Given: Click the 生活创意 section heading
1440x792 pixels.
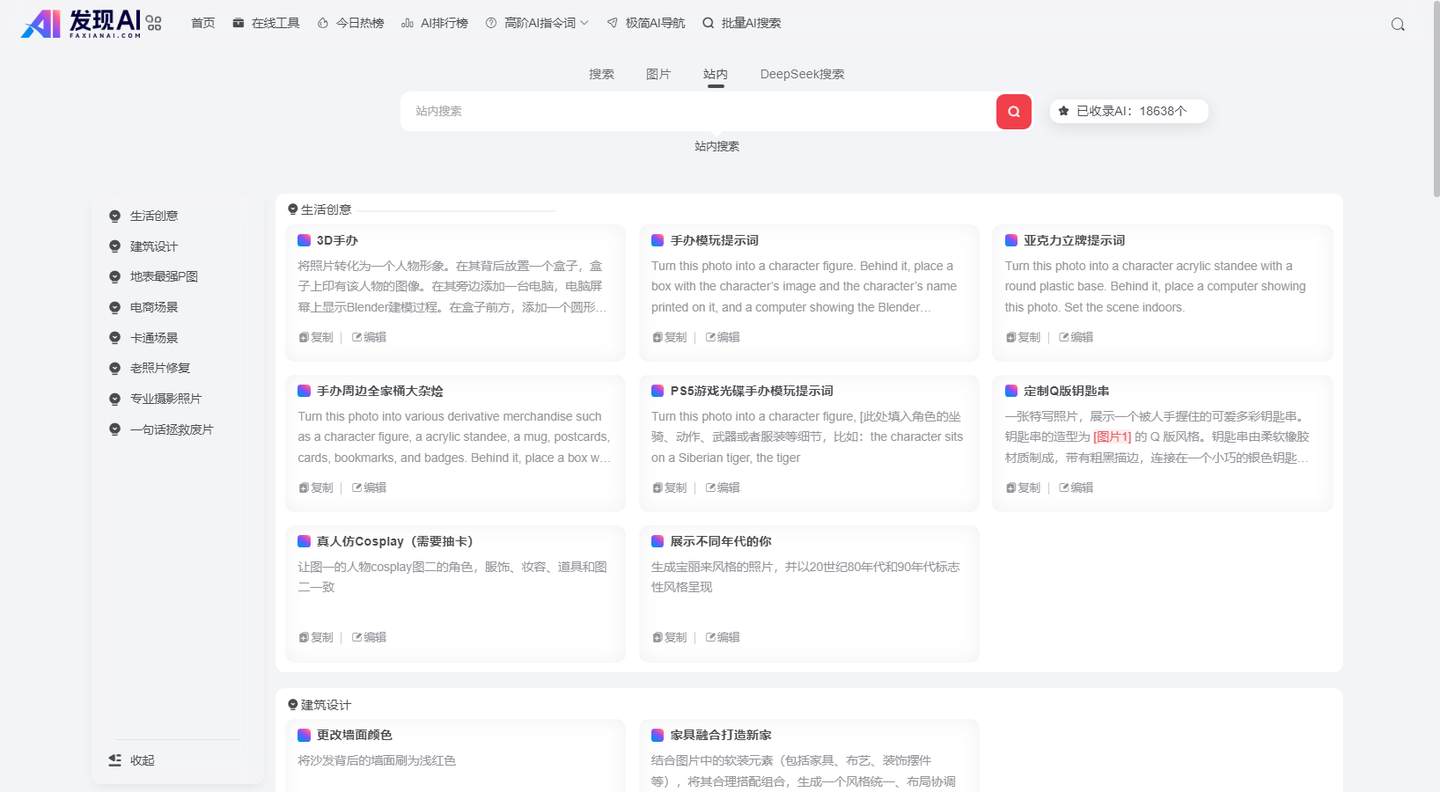Looking at the screenshot, I should click(x=320, y=210).
